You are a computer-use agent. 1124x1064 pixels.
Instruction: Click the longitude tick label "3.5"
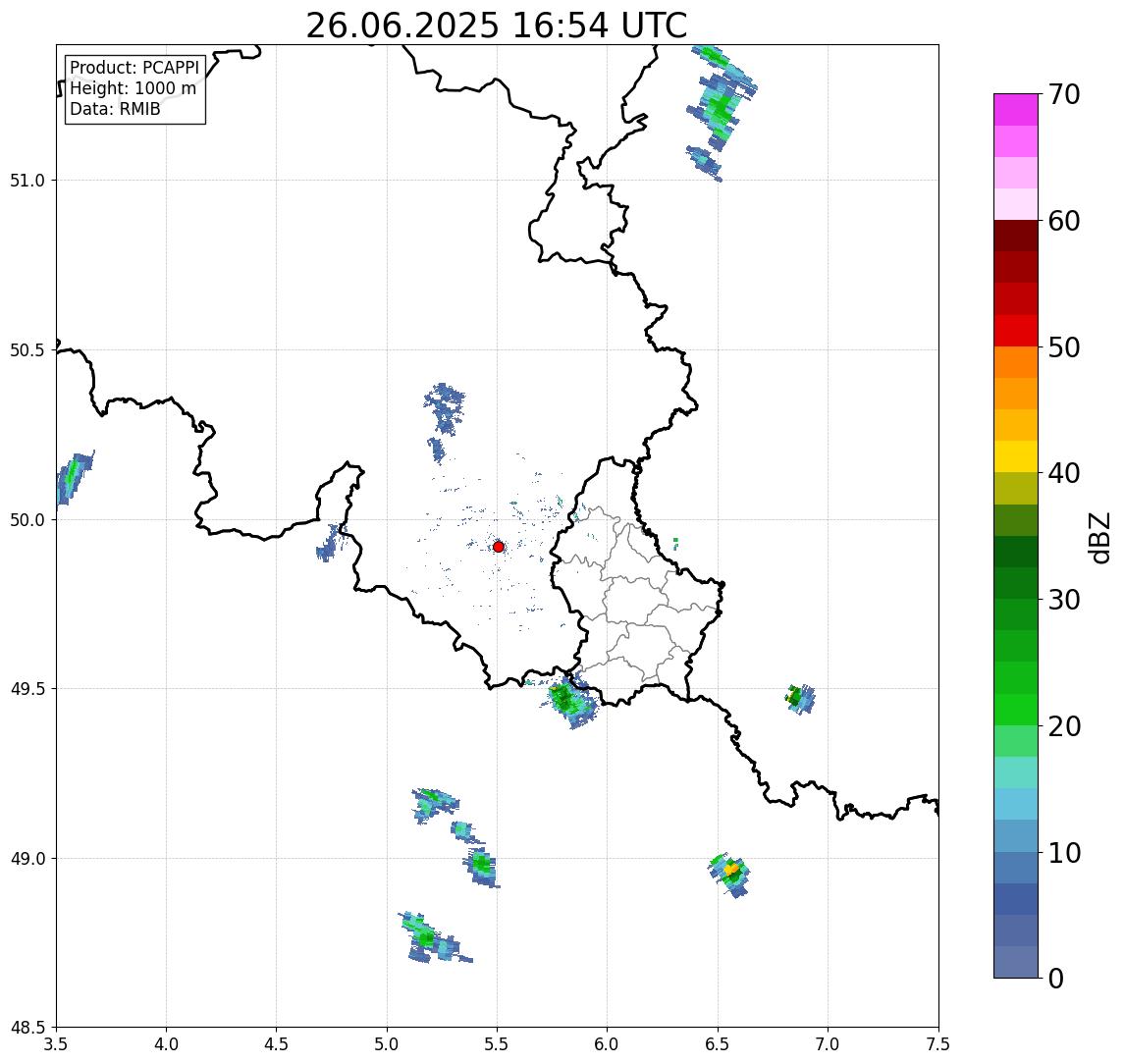coord(56,1044)
